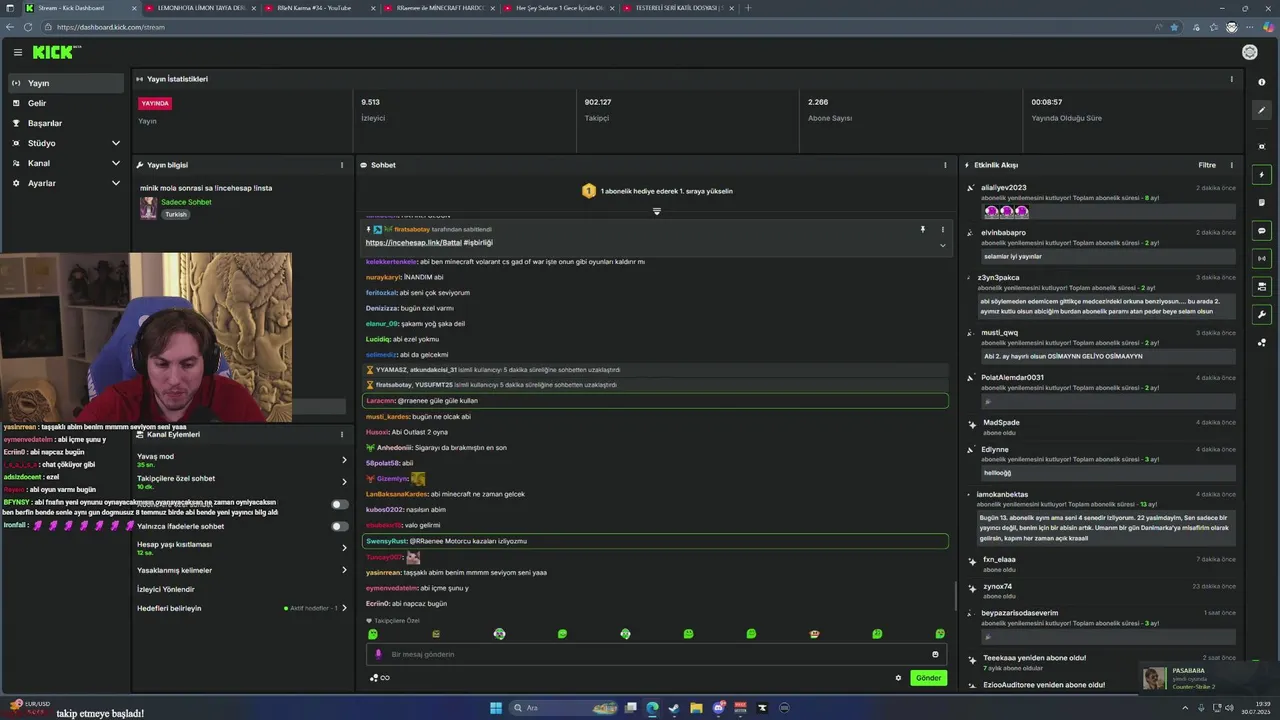Open the hamburger menu next to Kick logo
This screenshot has width=1280, height=720.
pyautogui.click(x=17, y=52)
